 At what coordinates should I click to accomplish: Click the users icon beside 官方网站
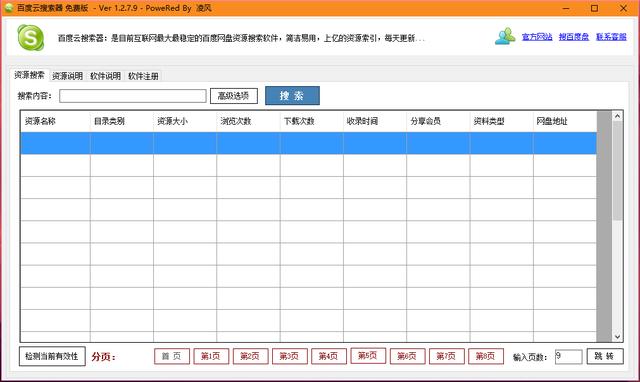click(x=505, y=36)
